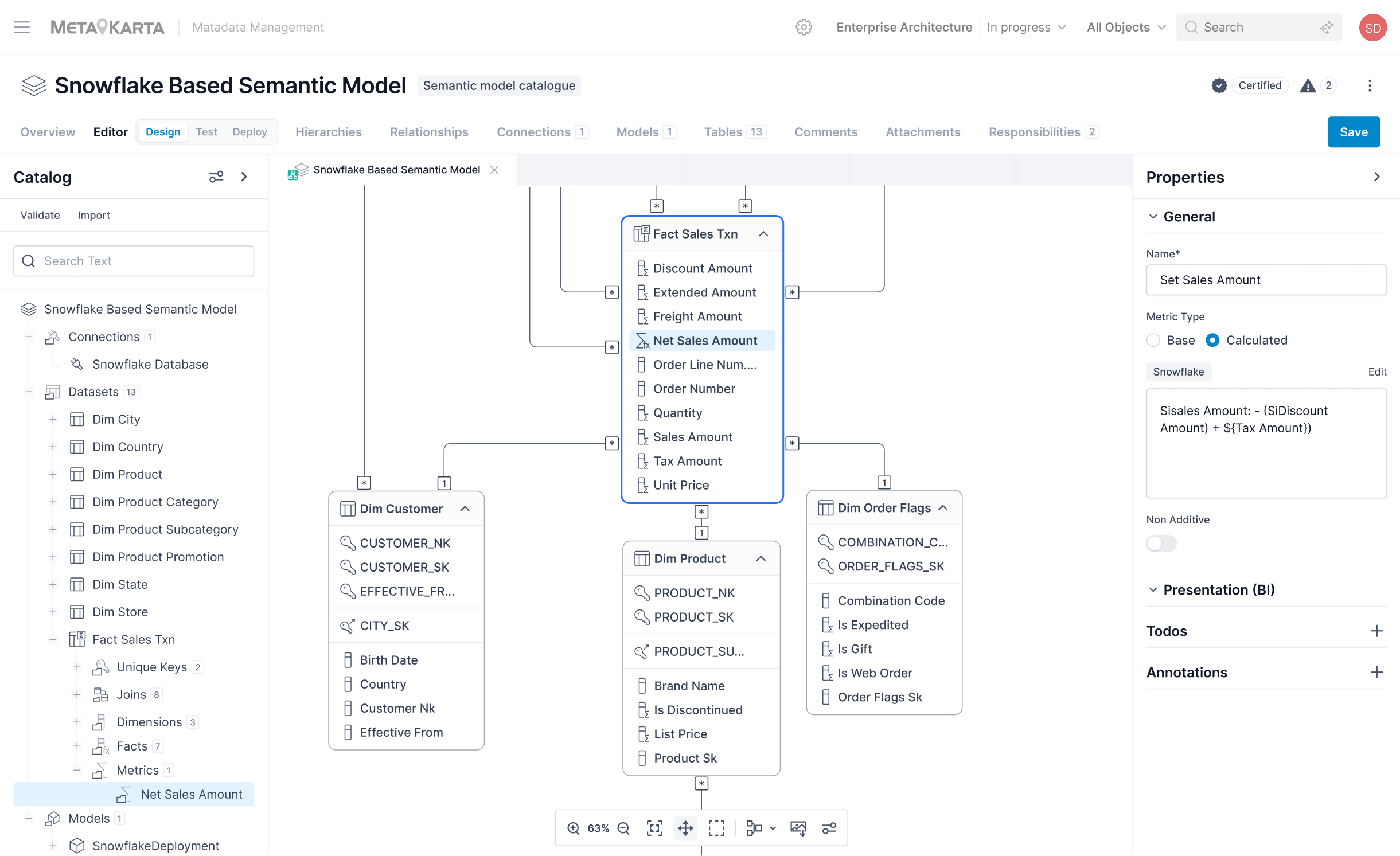Open the settings gear in header
Viewport: 1400px width, 856px height.
tap(804, 27)
